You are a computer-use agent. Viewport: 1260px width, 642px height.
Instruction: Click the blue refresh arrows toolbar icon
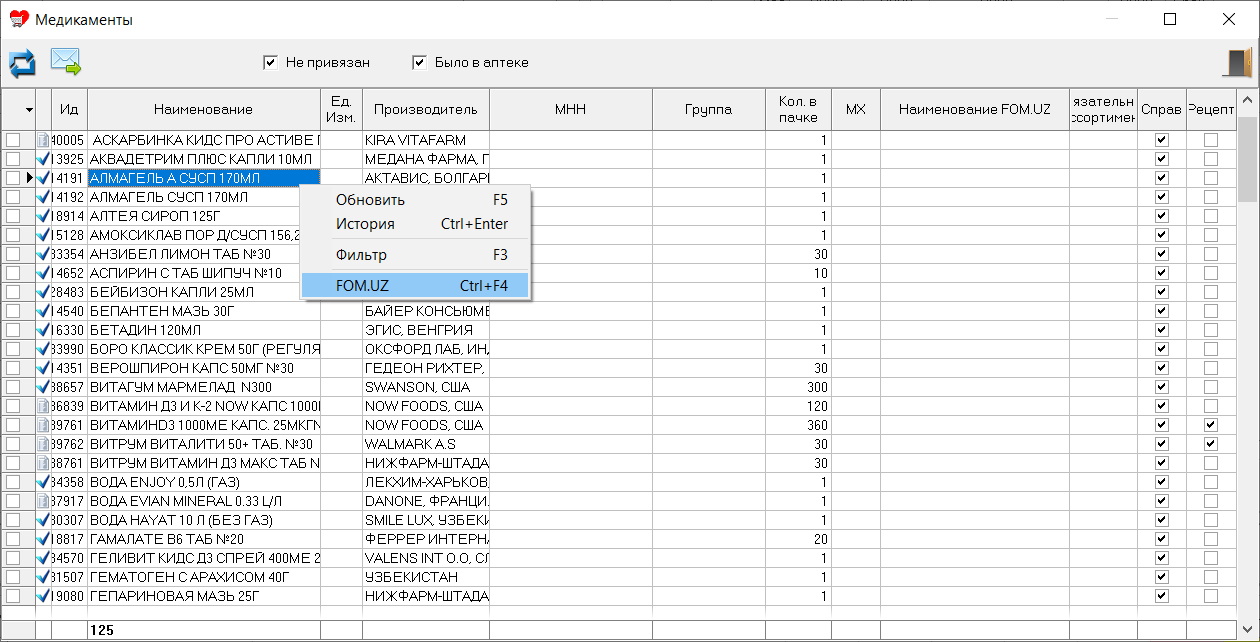22,63
